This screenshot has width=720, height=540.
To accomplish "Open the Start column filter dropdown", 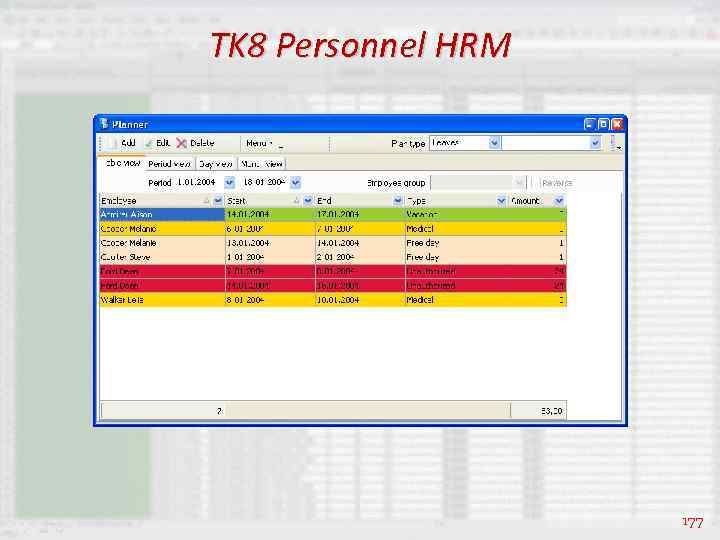I will click(x=308, y=201).
